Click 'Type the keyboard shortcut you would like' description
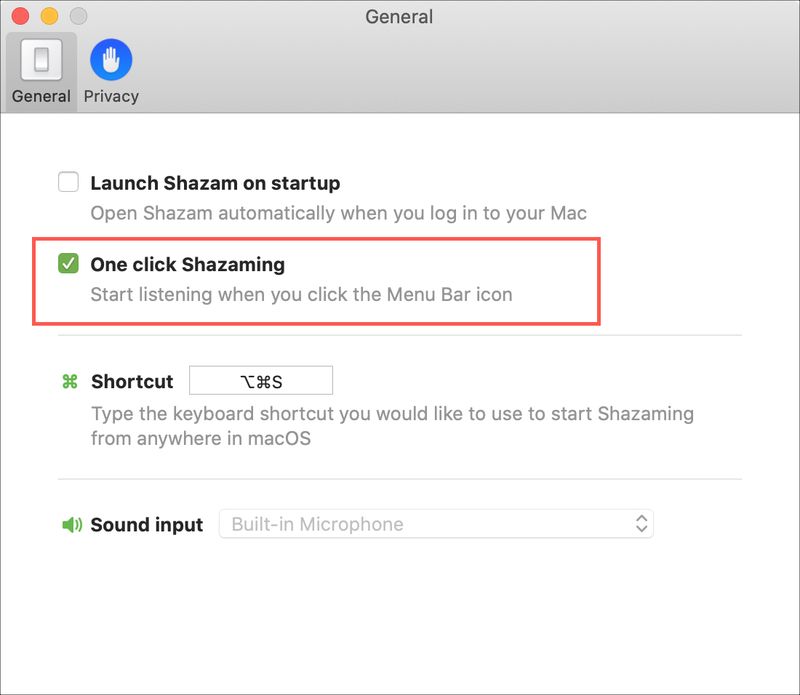Viewport: 800px width, 695px height. pos(392,426)
